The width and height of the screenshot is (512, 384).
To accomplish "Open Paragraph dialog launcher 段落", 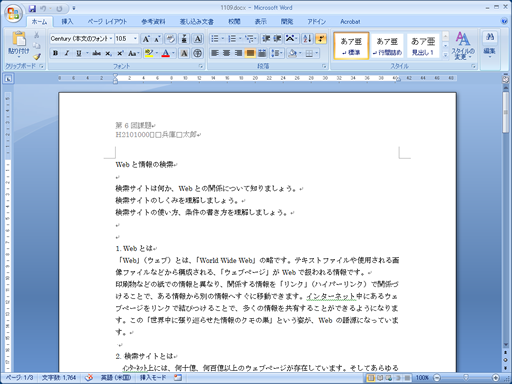I will 324,66.
